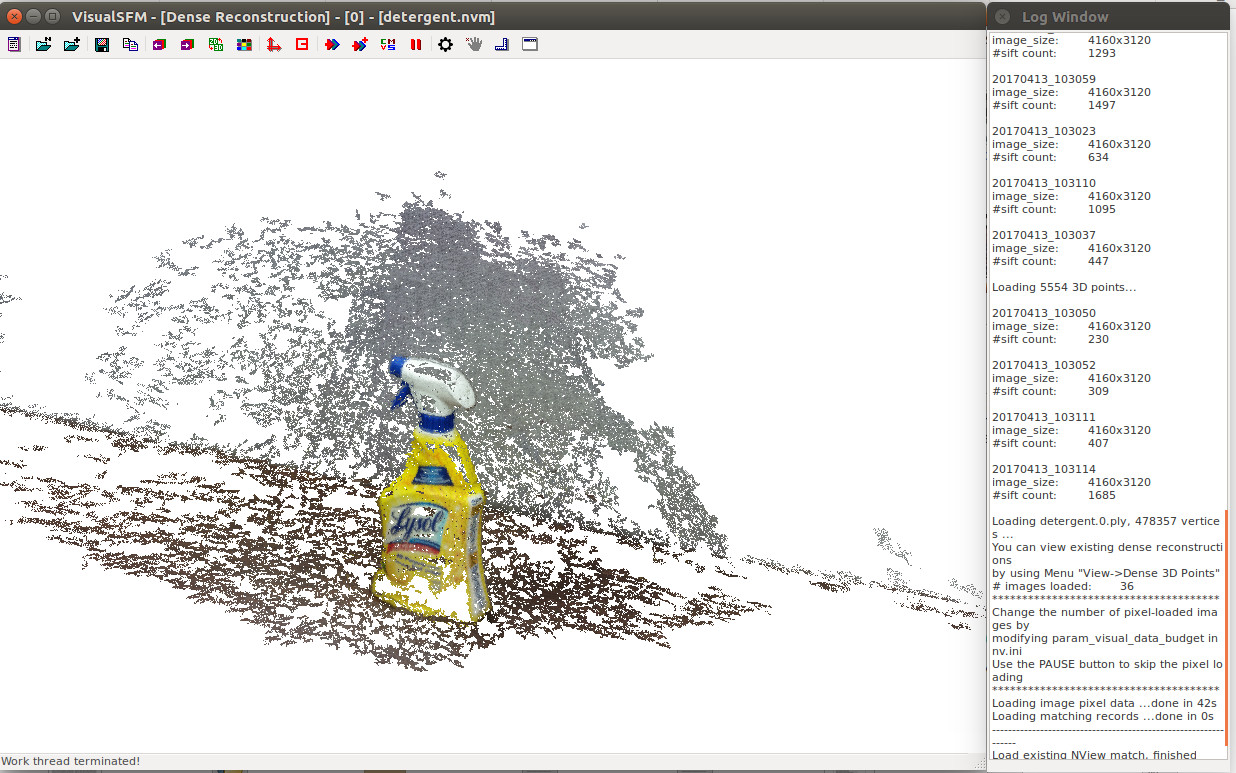Click the double-arrow with plus icon
1236x773 pixels.
point(360,45)
